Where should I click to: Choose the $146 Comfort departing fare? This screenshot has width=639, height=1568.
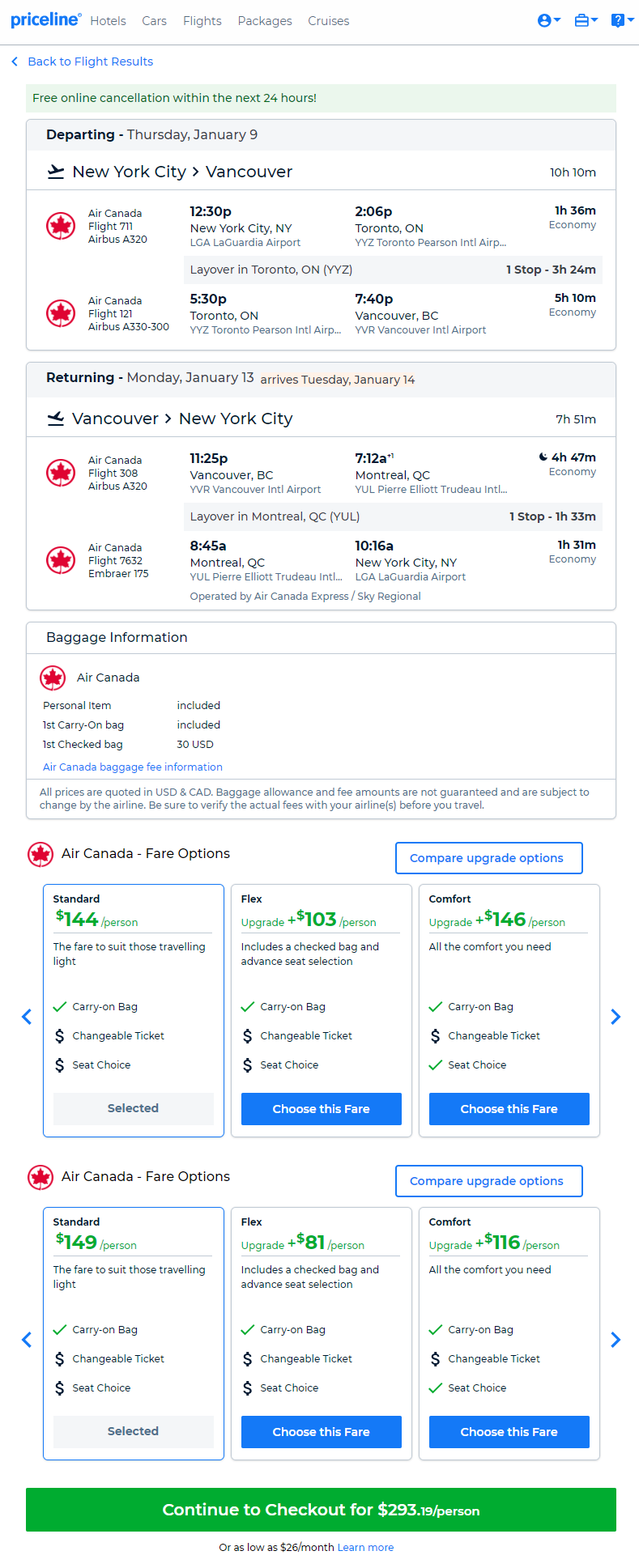click(x=509, y=1109)
